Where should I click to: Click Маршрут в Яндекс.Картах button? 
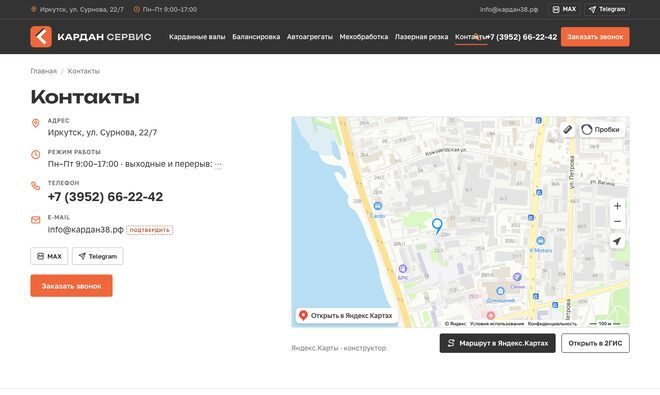tap(498, 343)
